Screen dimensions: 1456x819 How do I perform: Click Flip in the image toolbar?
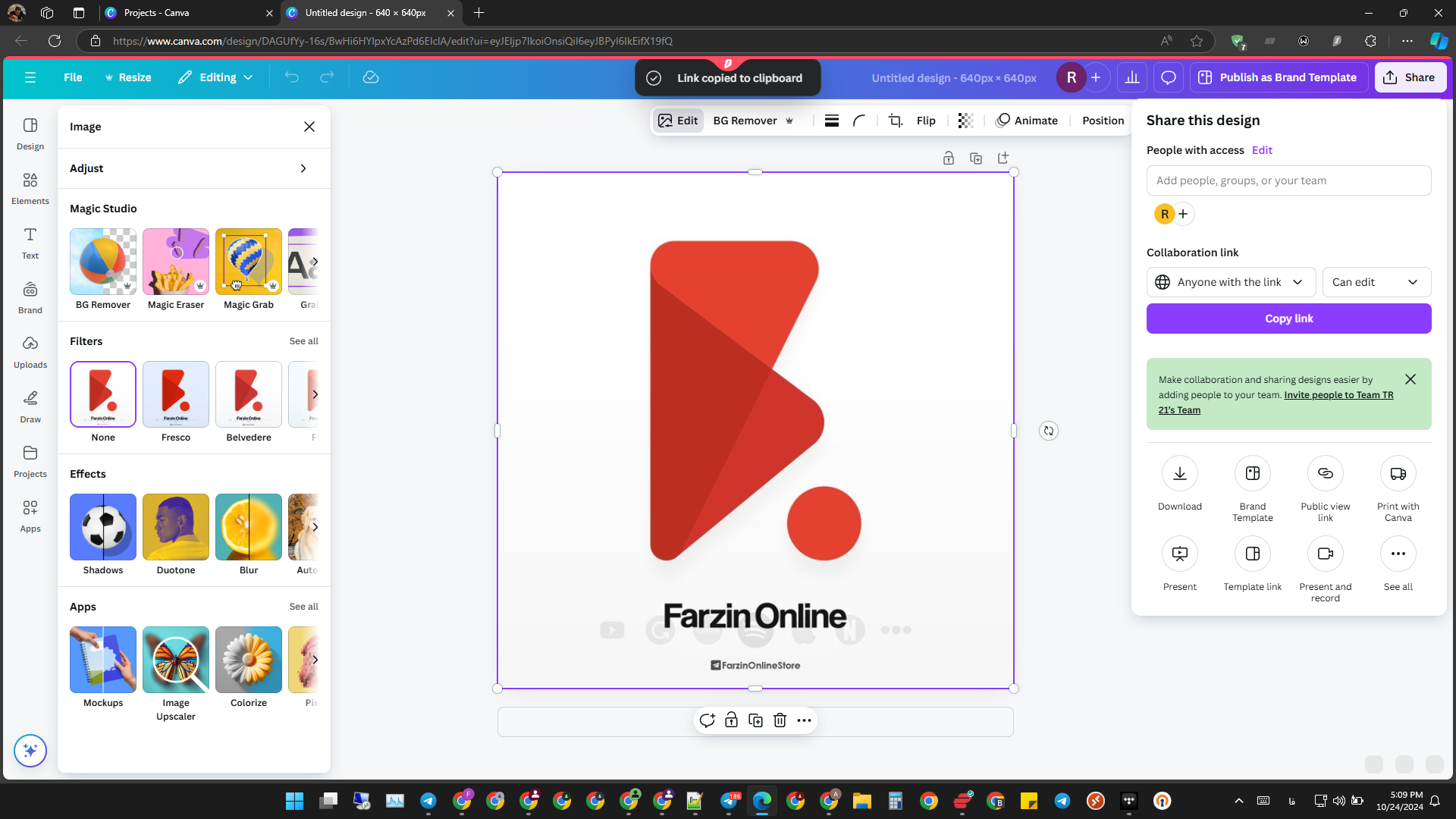click(x=926, y=121)
